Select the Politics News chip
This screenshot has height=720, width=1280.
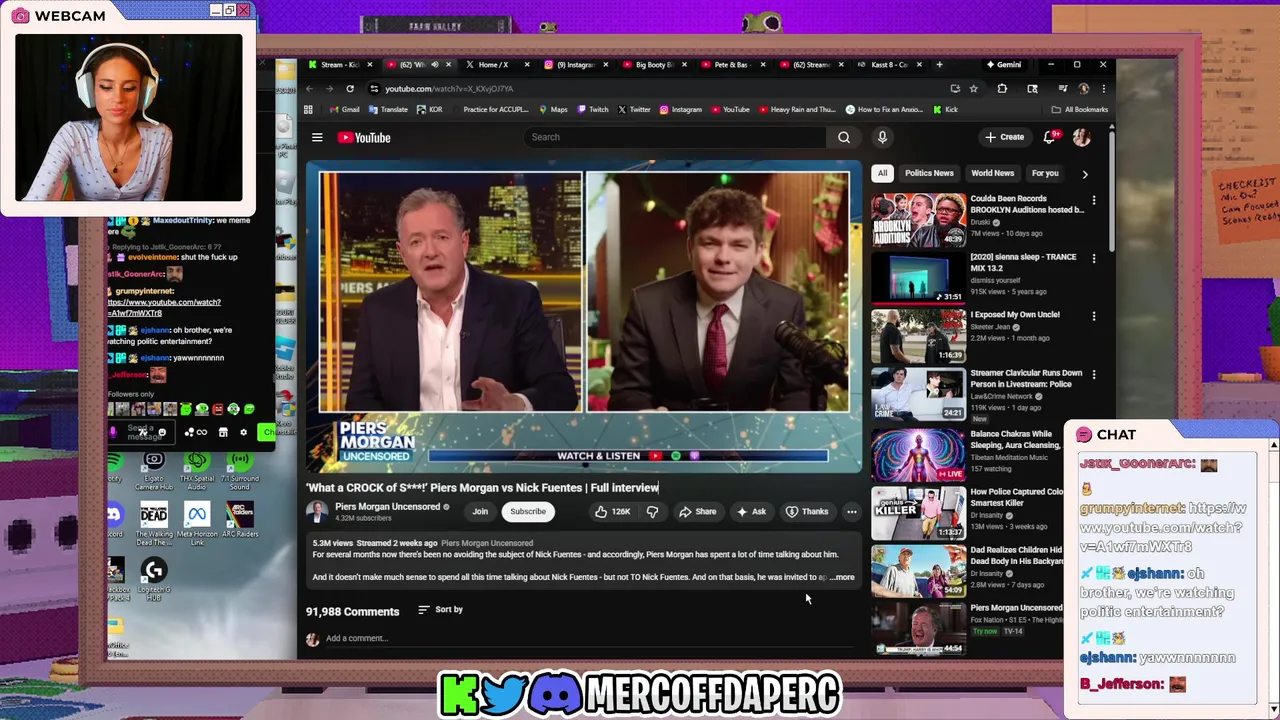pos(929,173)
